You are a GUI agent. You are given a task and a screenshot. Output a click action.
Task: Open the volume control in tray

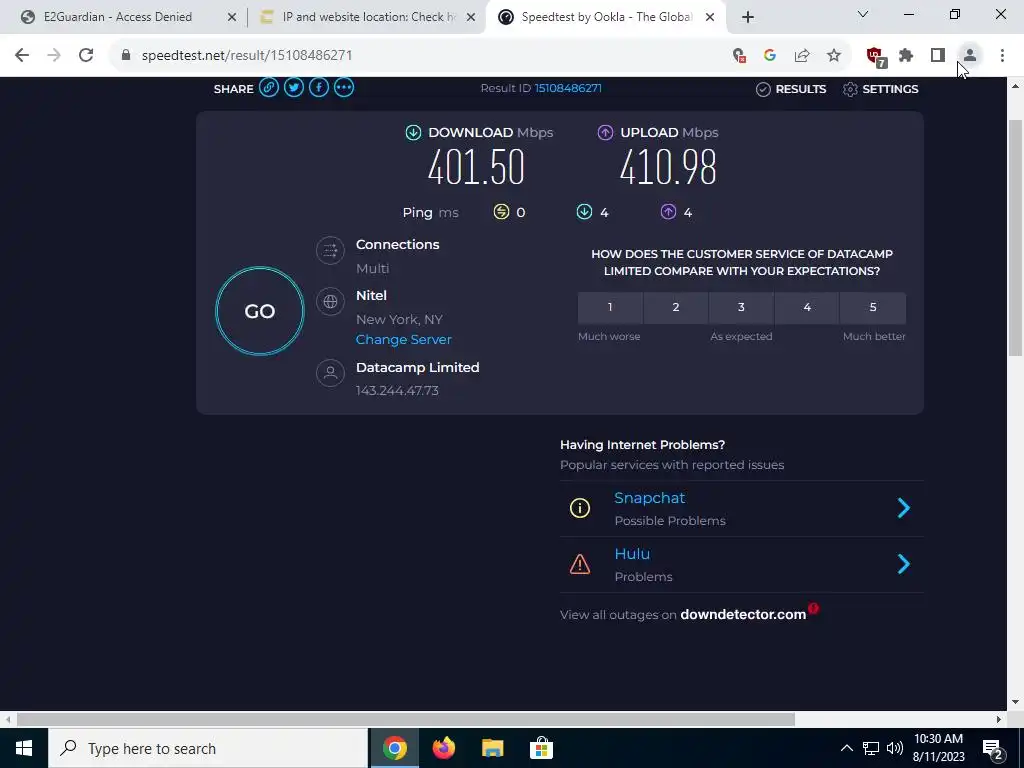tap(895, 748)
